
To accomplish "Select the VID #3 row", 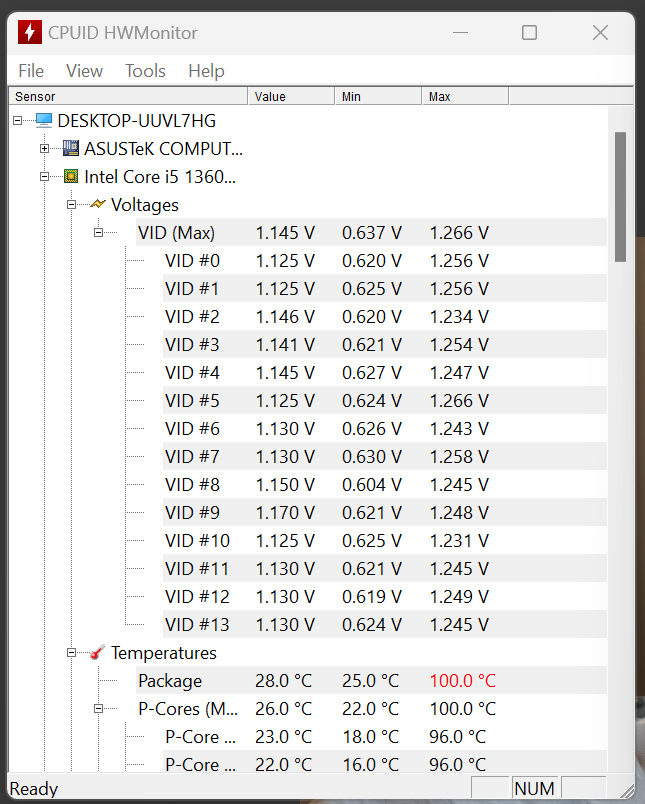I will point(385,345).
